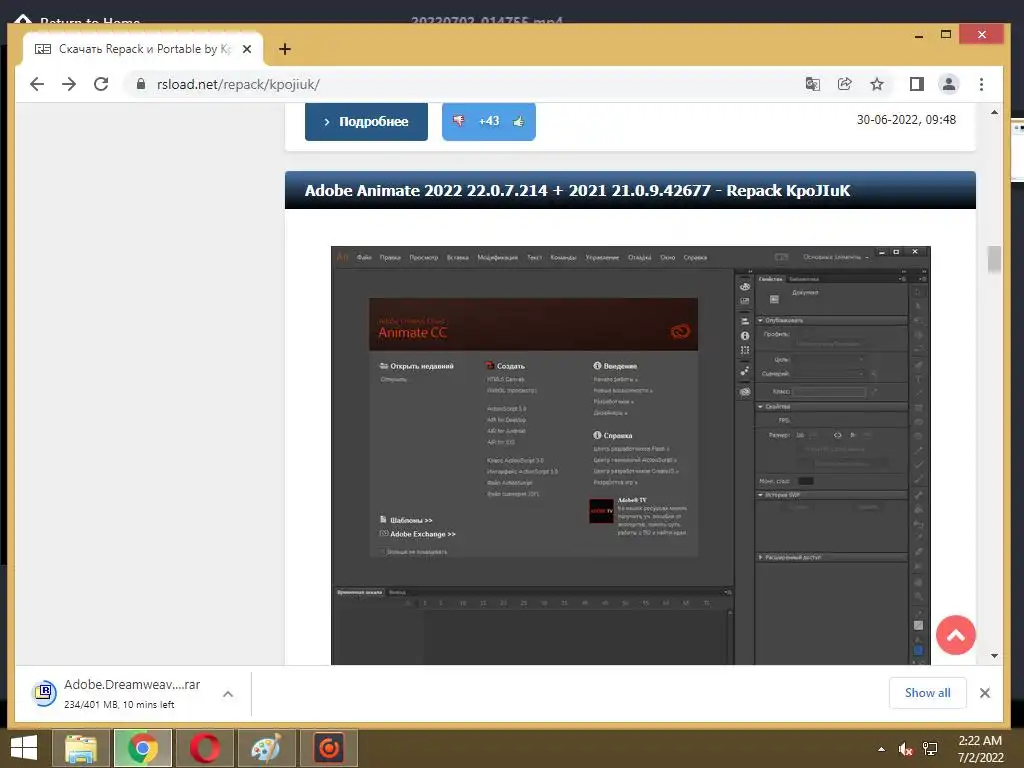Image resolution: width=1024 pixels, height=768 pixels.
Task: Click the muted volume tray icon
Action: click(x=905, y=749)
